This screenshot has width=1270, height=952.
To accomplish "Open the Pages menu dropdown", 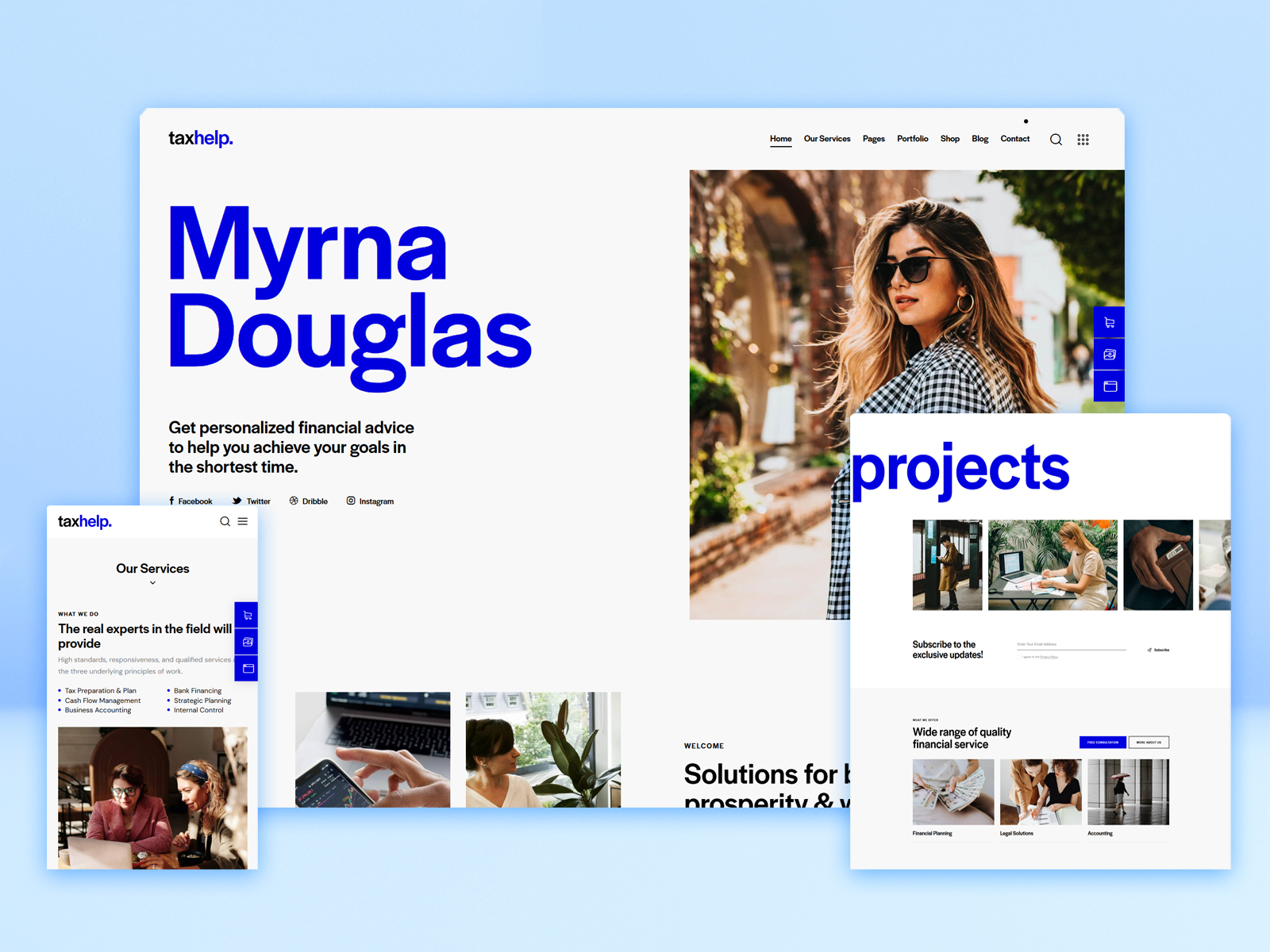I will coord(873,139).
